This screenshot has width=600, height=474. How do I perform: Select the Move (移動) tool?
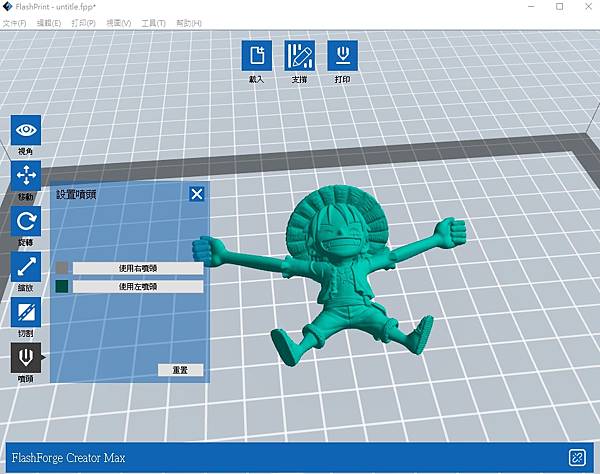26,176
